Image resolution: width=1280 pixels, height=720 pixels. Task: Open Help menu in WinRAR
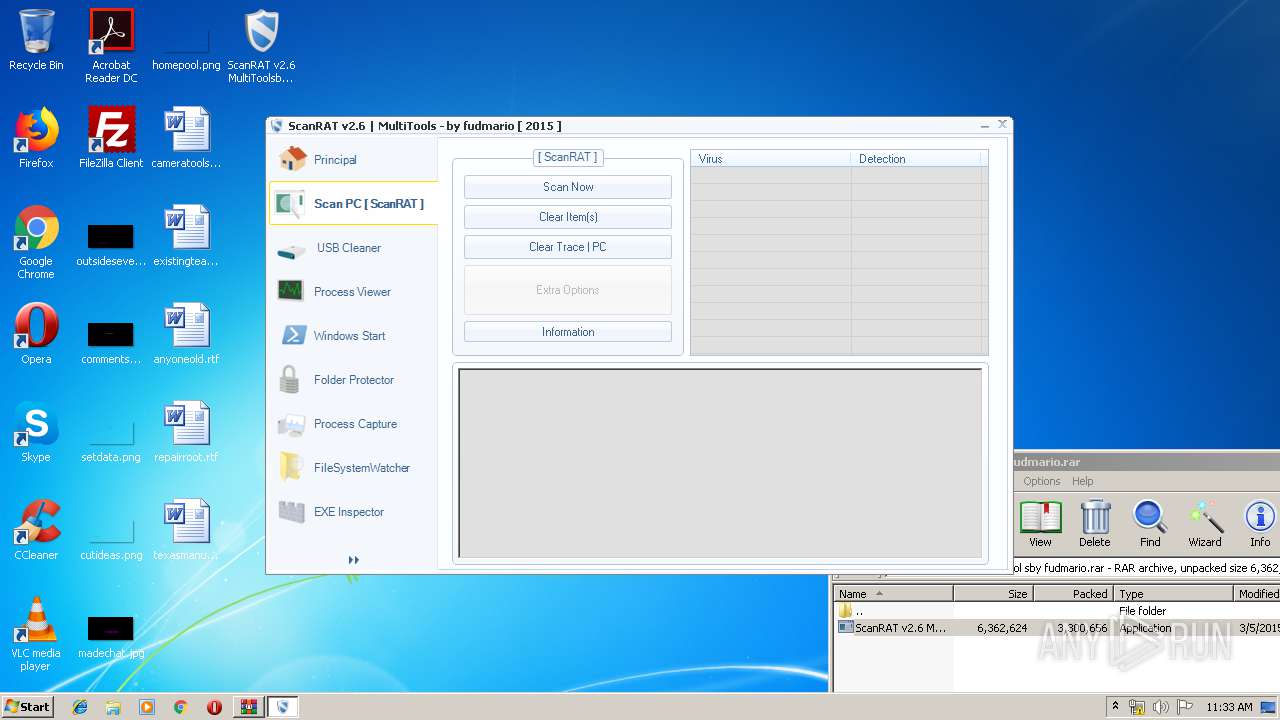click(x=1083, y=481)
